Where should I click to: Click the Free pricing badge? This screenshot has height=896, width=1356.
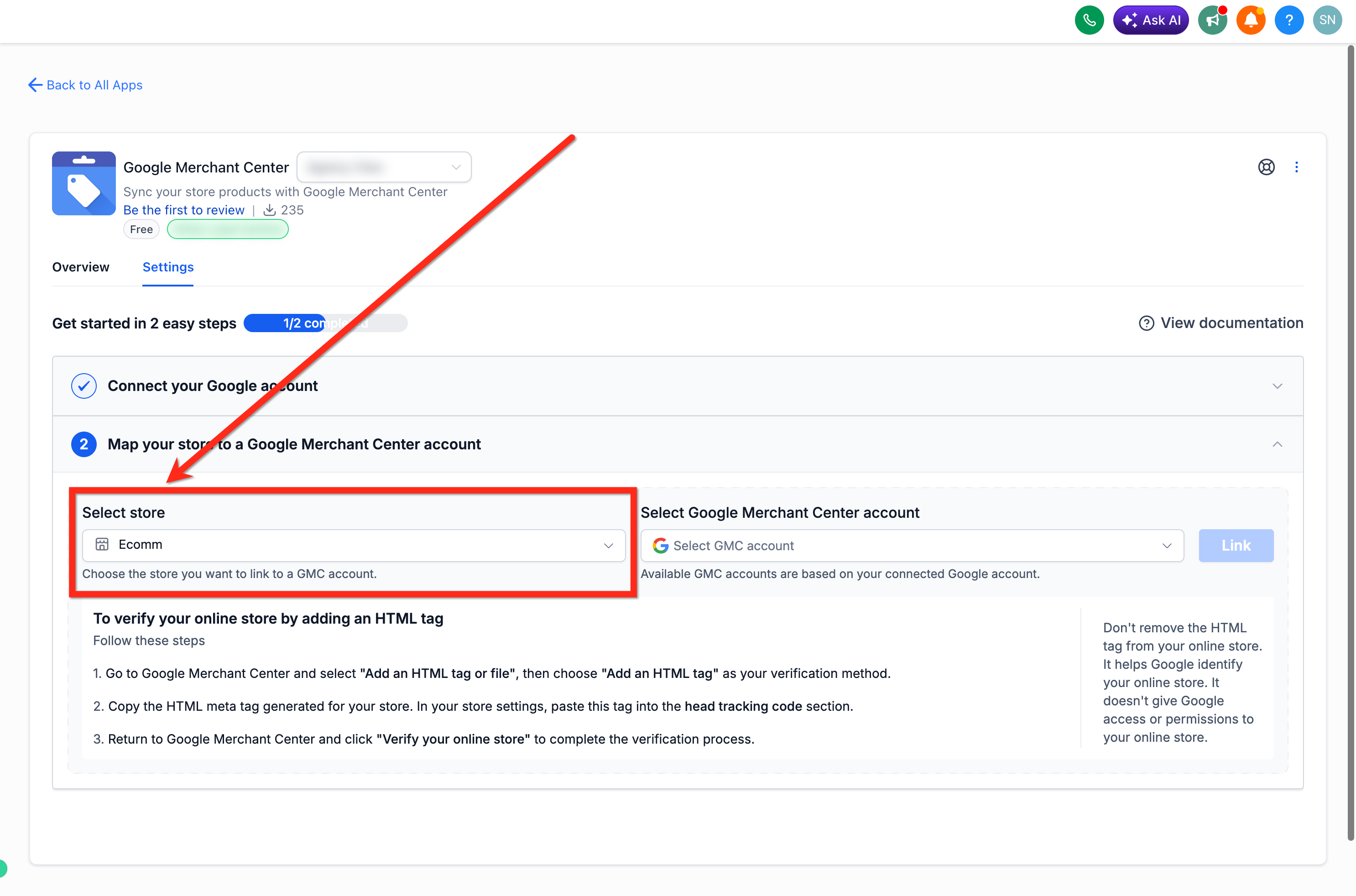pyautogui.click(x=141, y=229)
